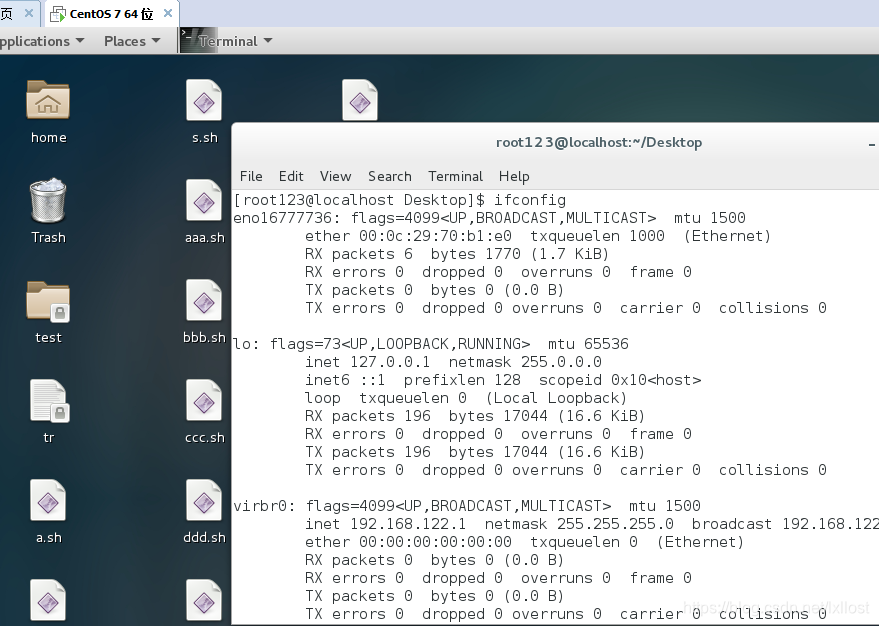Screen dimensions: 879x626
Task: Click the terminal title root123@localhost:~/Desktop
Action: coord(599,142)
